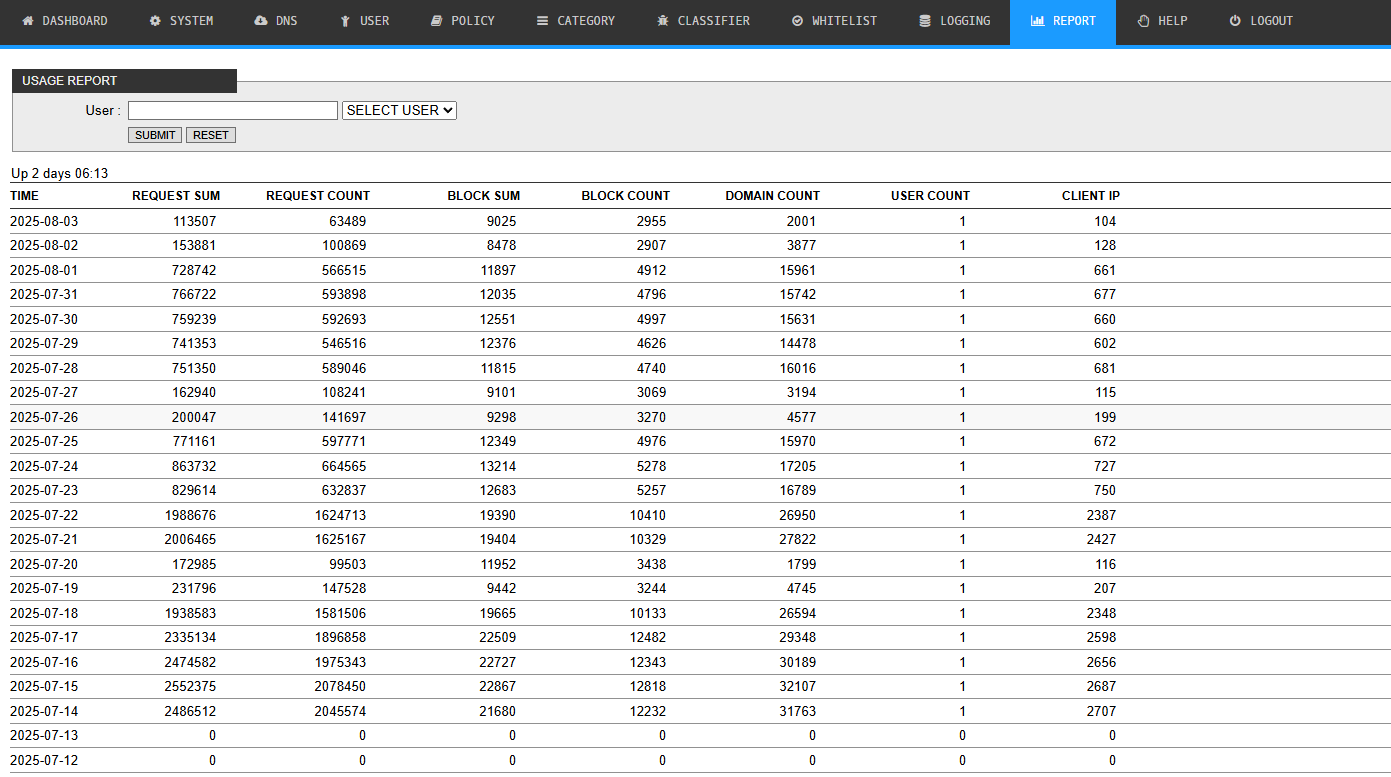Click the power icon beside Logout
1391x777 pixels.
point(1235,21)
